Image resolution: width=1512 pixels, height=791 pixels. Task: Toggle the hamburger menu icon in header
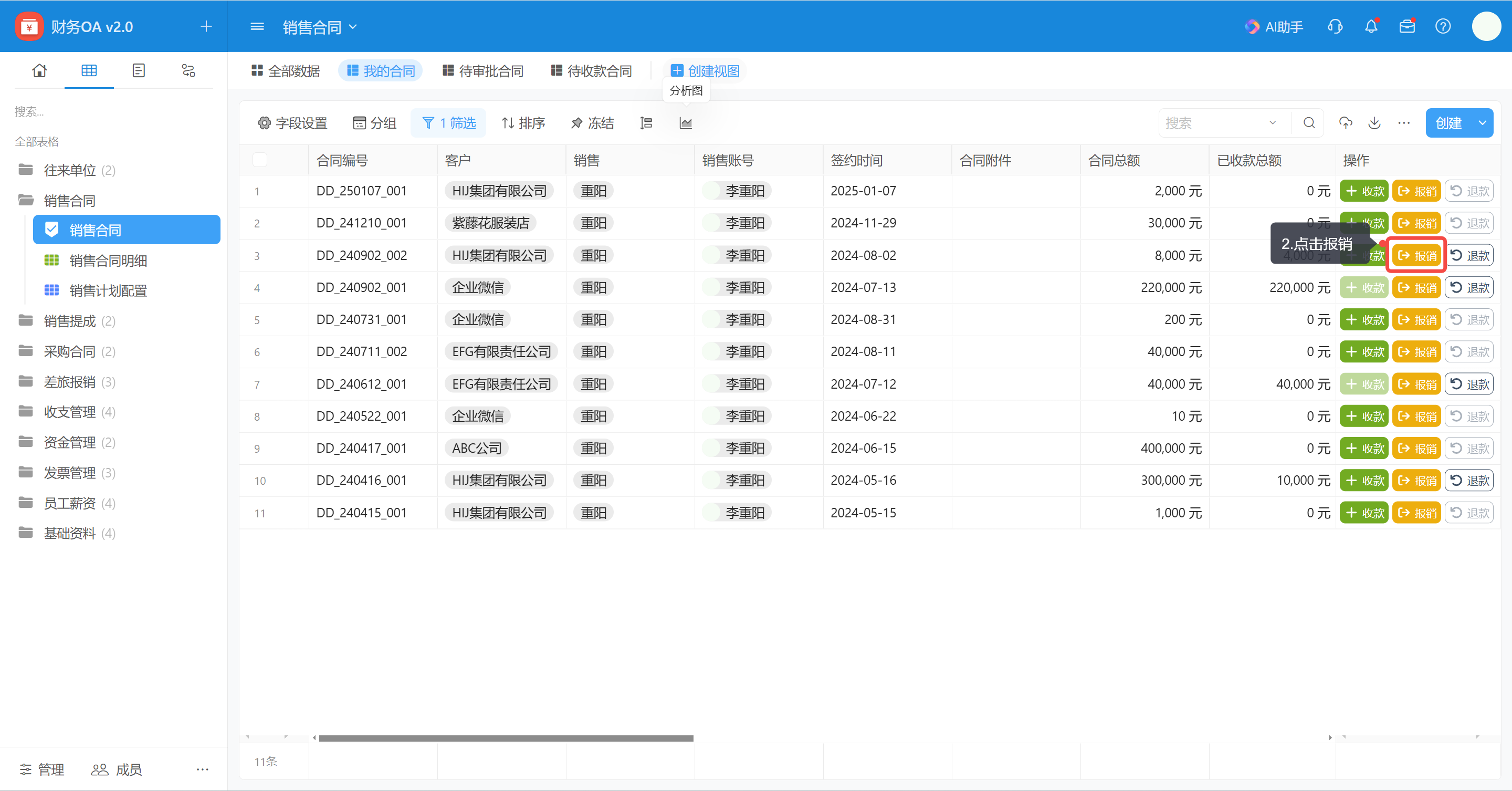[257, 26]
